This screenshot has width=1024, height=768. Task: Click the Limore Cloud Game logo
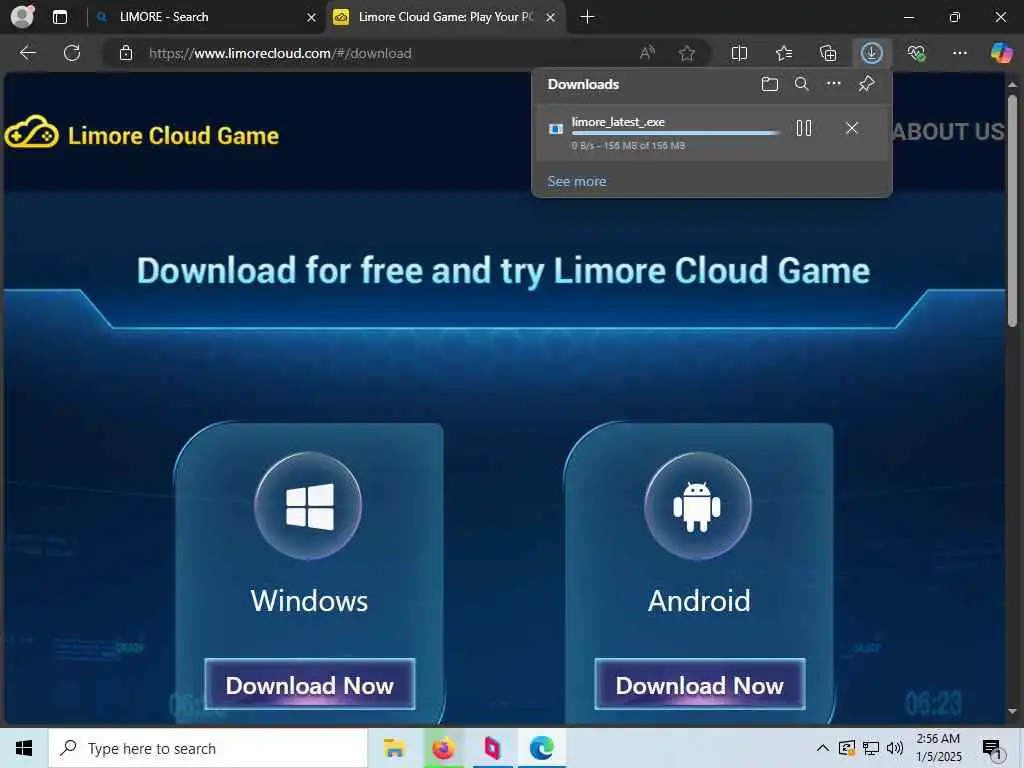142,134
